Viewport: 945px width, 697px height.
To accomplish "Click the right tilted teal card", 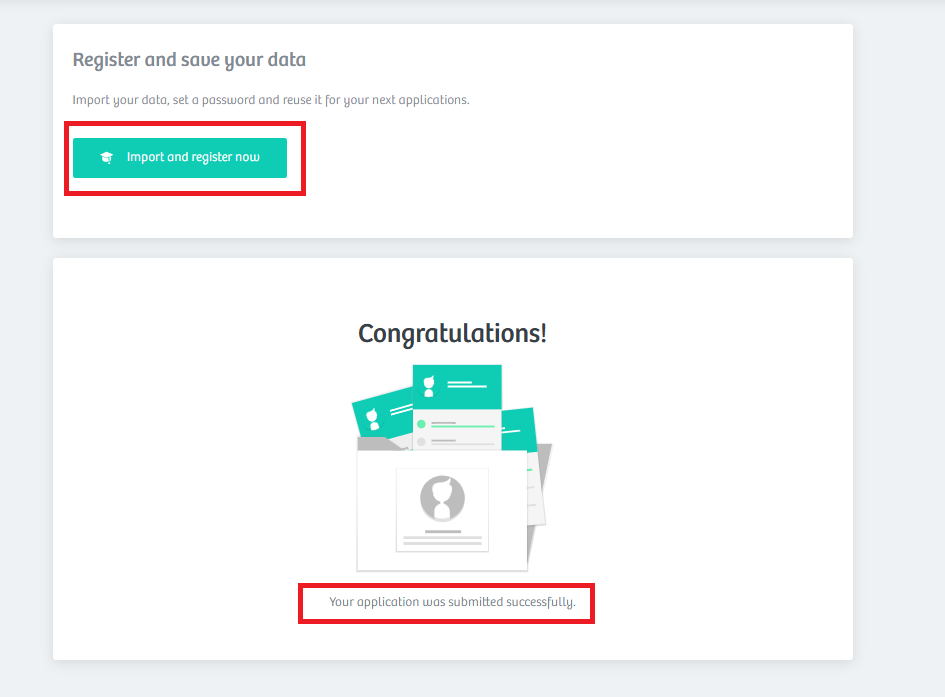I will pos(519,430).
